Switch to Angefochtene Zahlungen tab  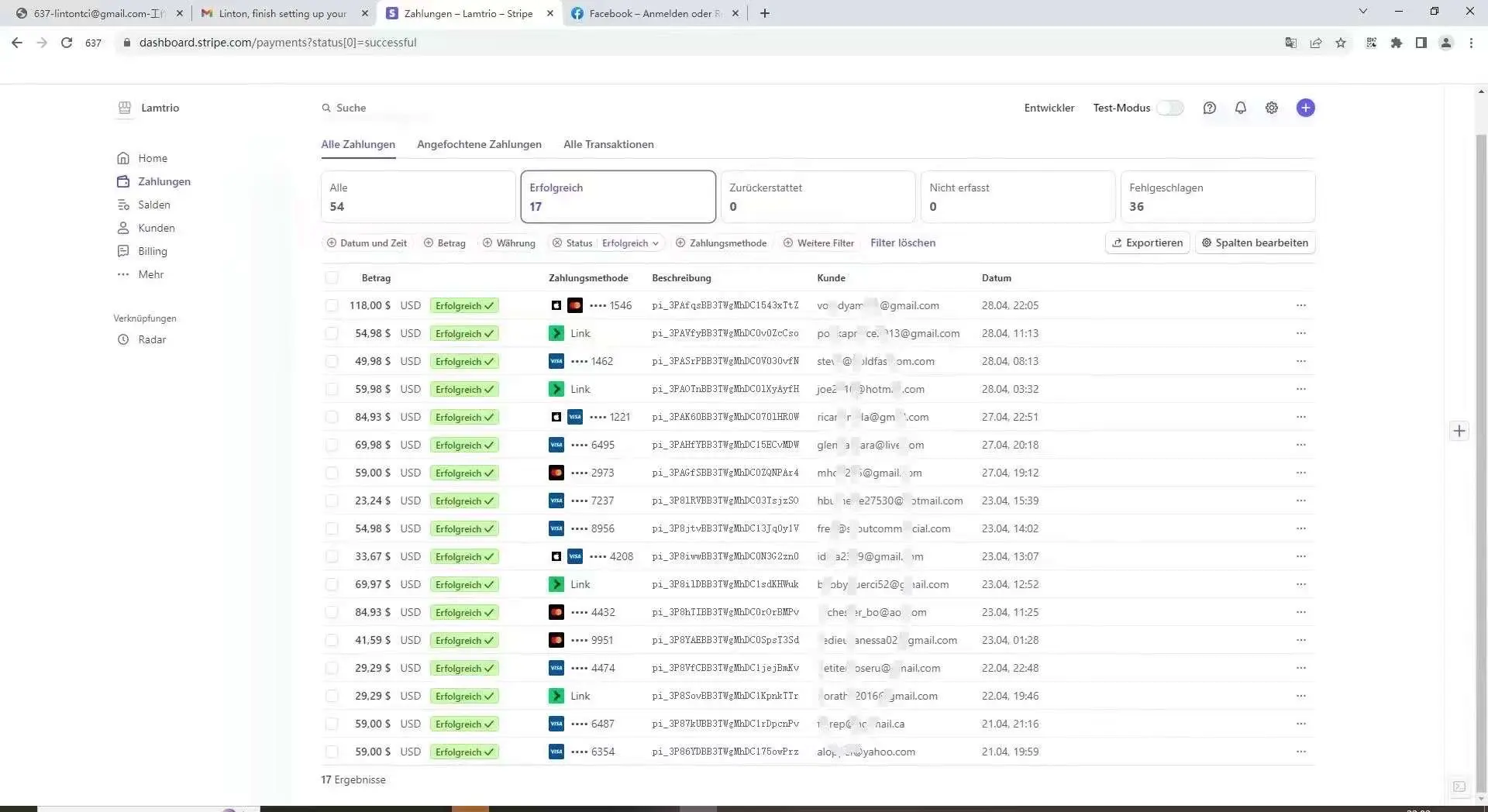pyautogui.click(x=479, y=144)
